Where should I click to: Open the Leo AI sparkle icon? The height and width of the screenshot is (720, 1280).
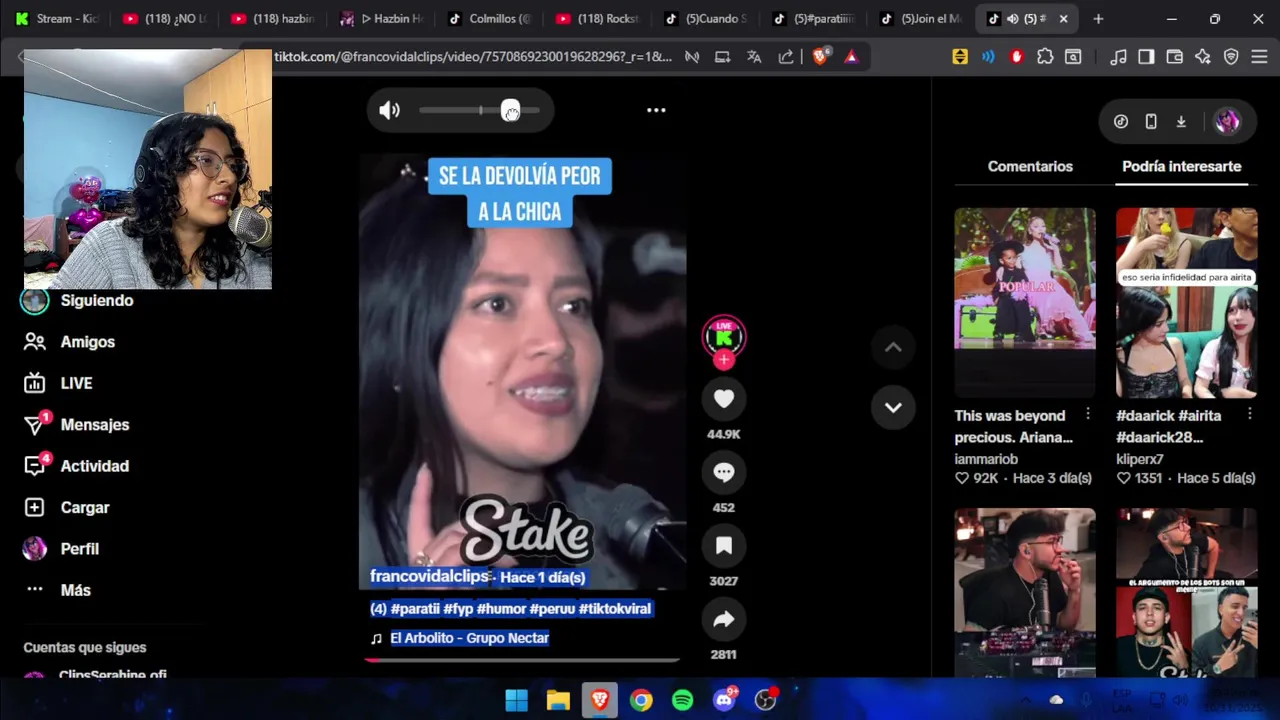click(x=1203, y=57)
